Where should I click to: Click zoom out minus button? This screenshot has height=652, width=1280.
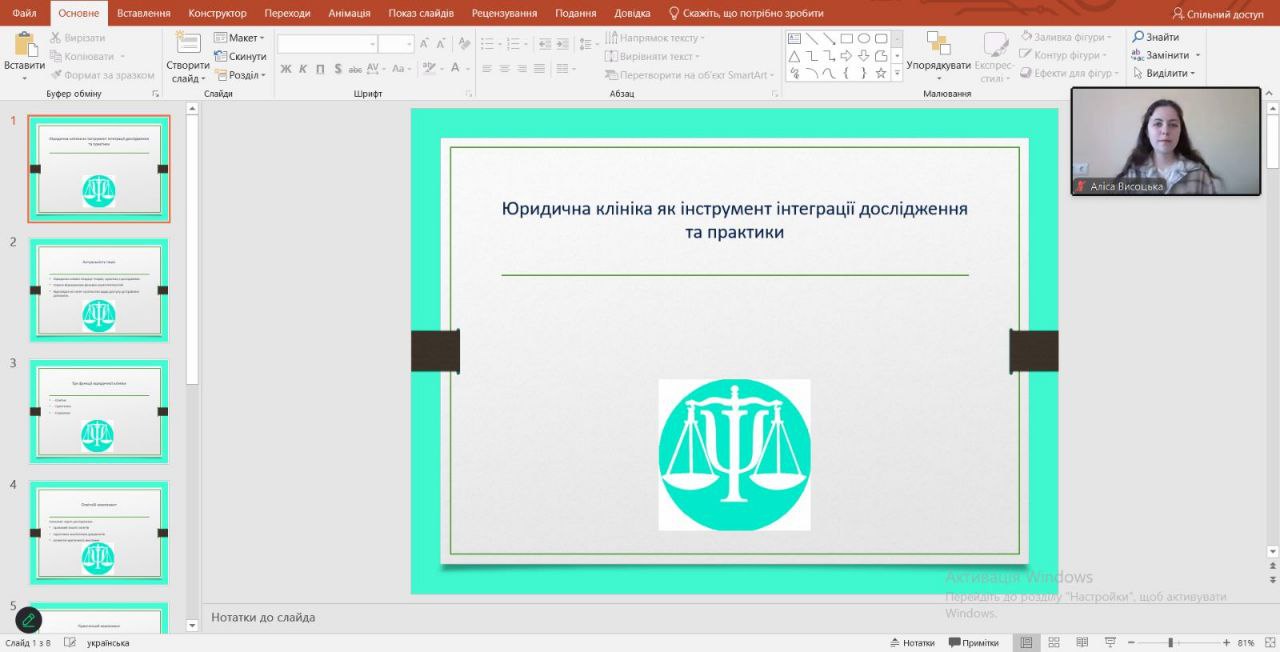coord(1131,642)
